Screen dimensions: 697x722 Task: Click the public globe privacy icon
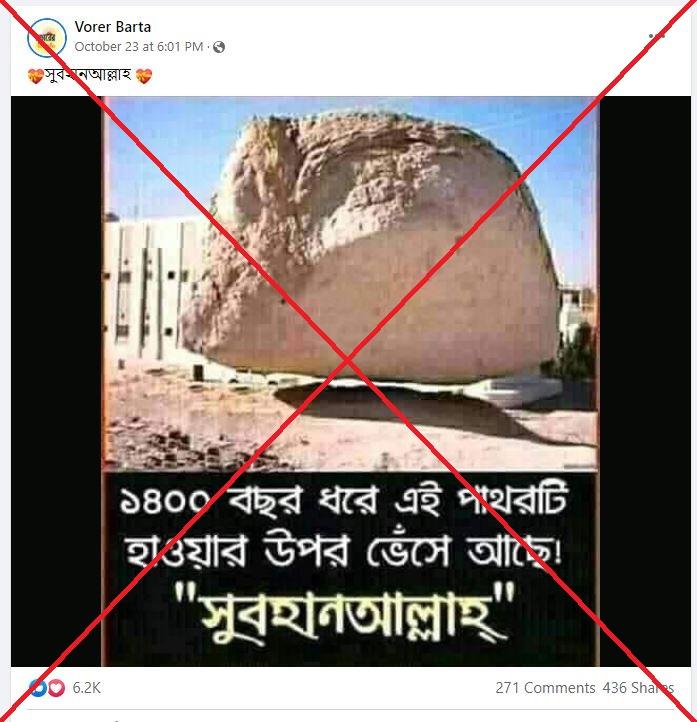point(219,47)
